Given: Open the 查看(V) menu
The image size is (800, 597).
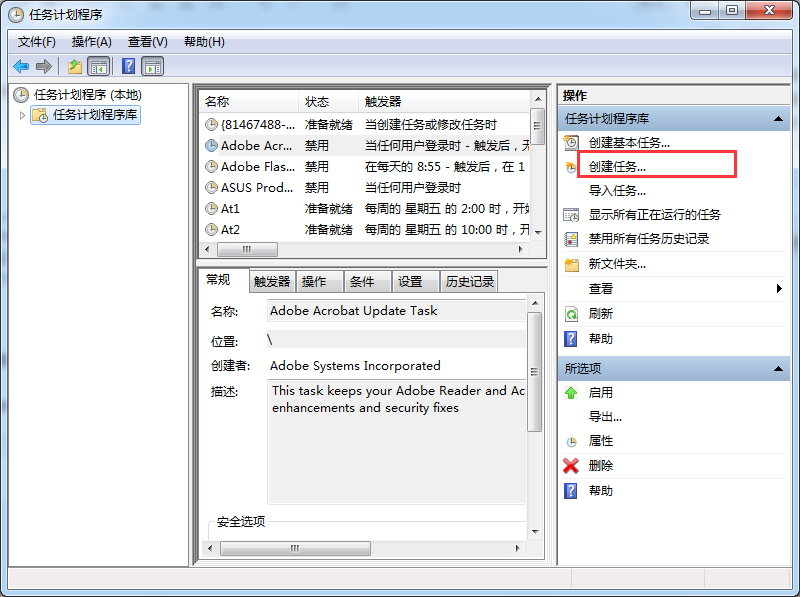Looking at the screenshot, I should [147, 42].
